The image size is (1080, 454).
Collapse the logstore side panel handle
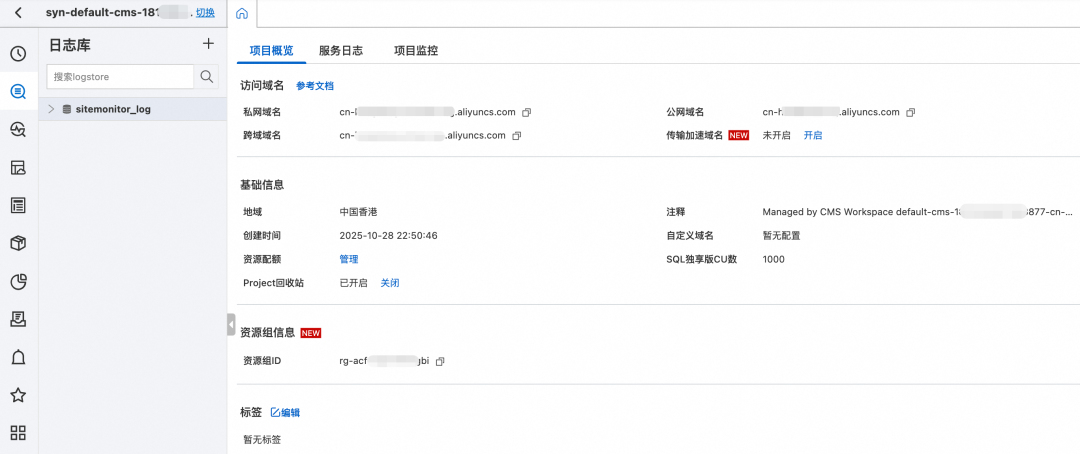pos(231,324)
